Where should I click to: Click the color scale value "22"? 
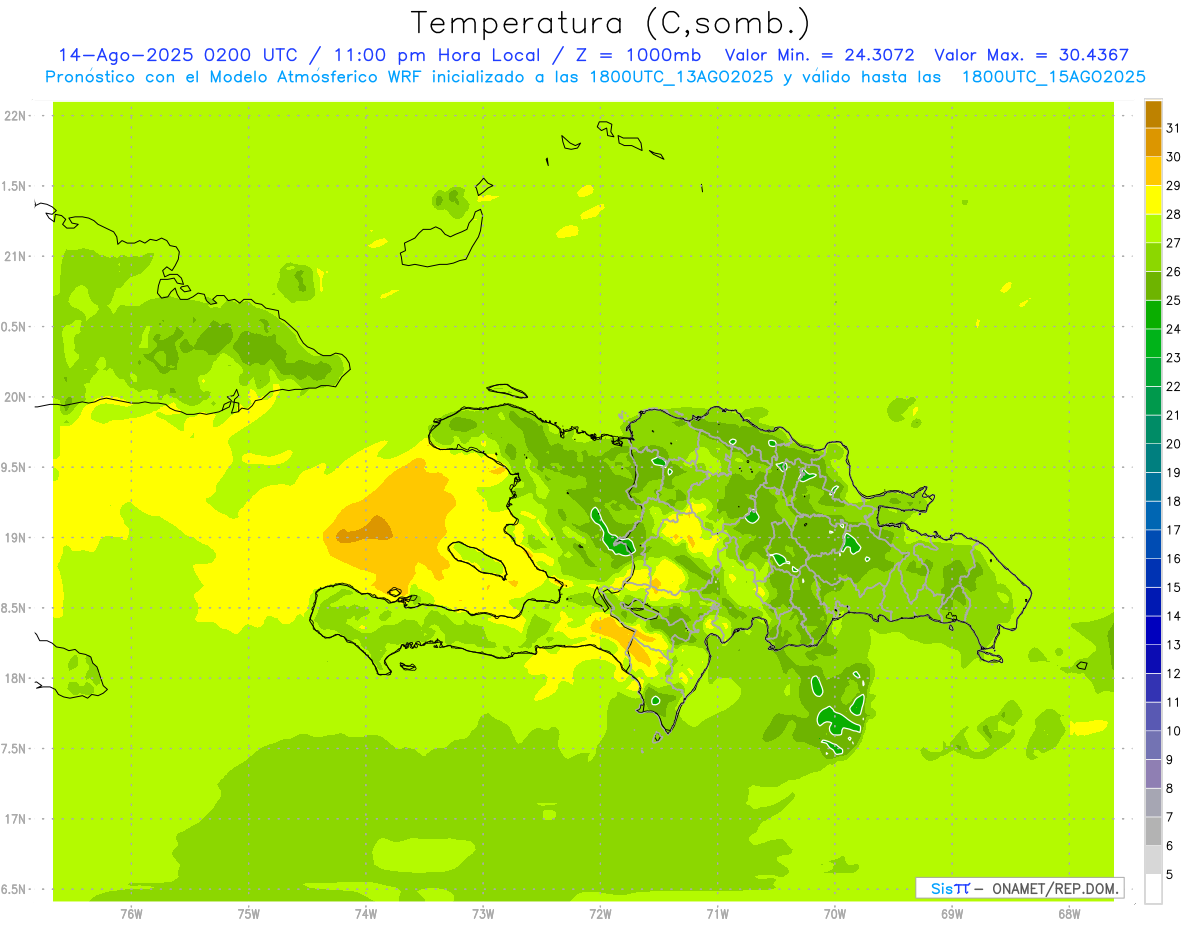coord(1174,387)
